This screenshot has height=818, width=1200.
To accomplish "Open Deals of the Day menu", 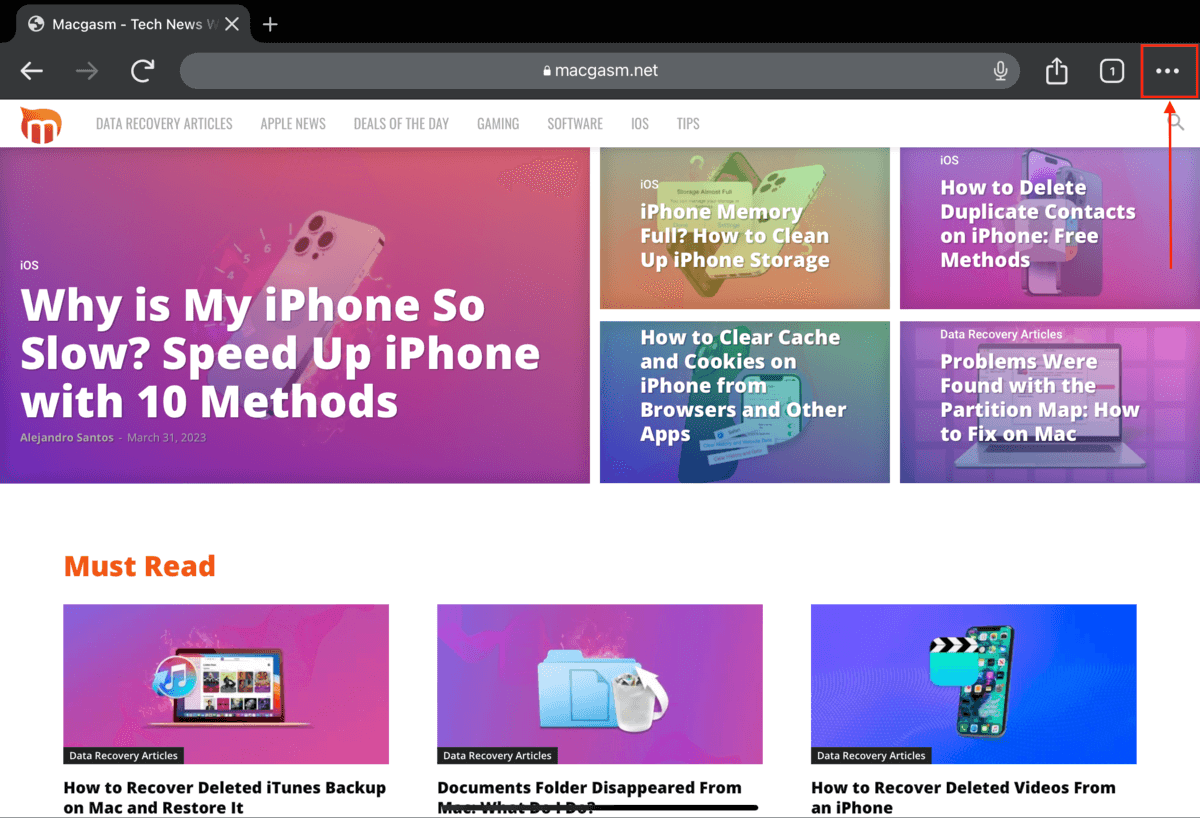I will [401, 124].
